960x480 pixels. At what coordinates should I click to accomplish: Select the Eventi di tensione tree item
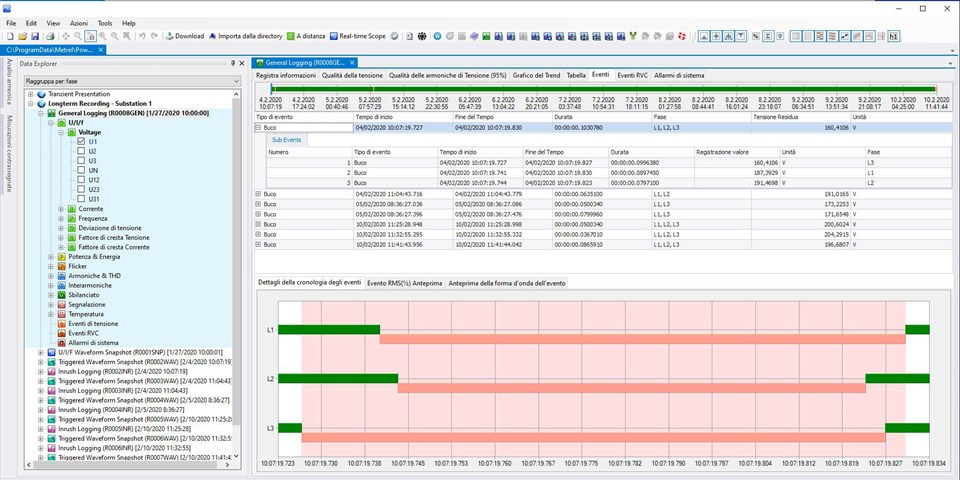point(92,323)
